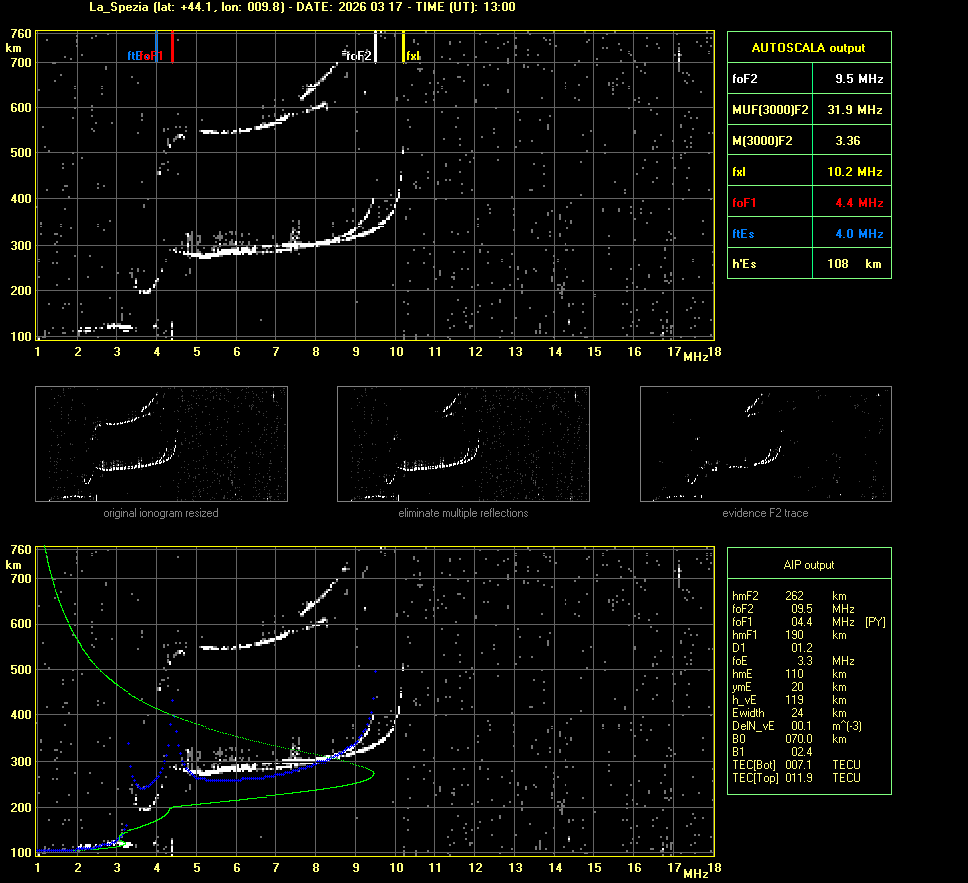The width and height of the screenshot is (968, 883).
Task: Select the foF2 9.5 MHz value cell
Action: [858, 78]
